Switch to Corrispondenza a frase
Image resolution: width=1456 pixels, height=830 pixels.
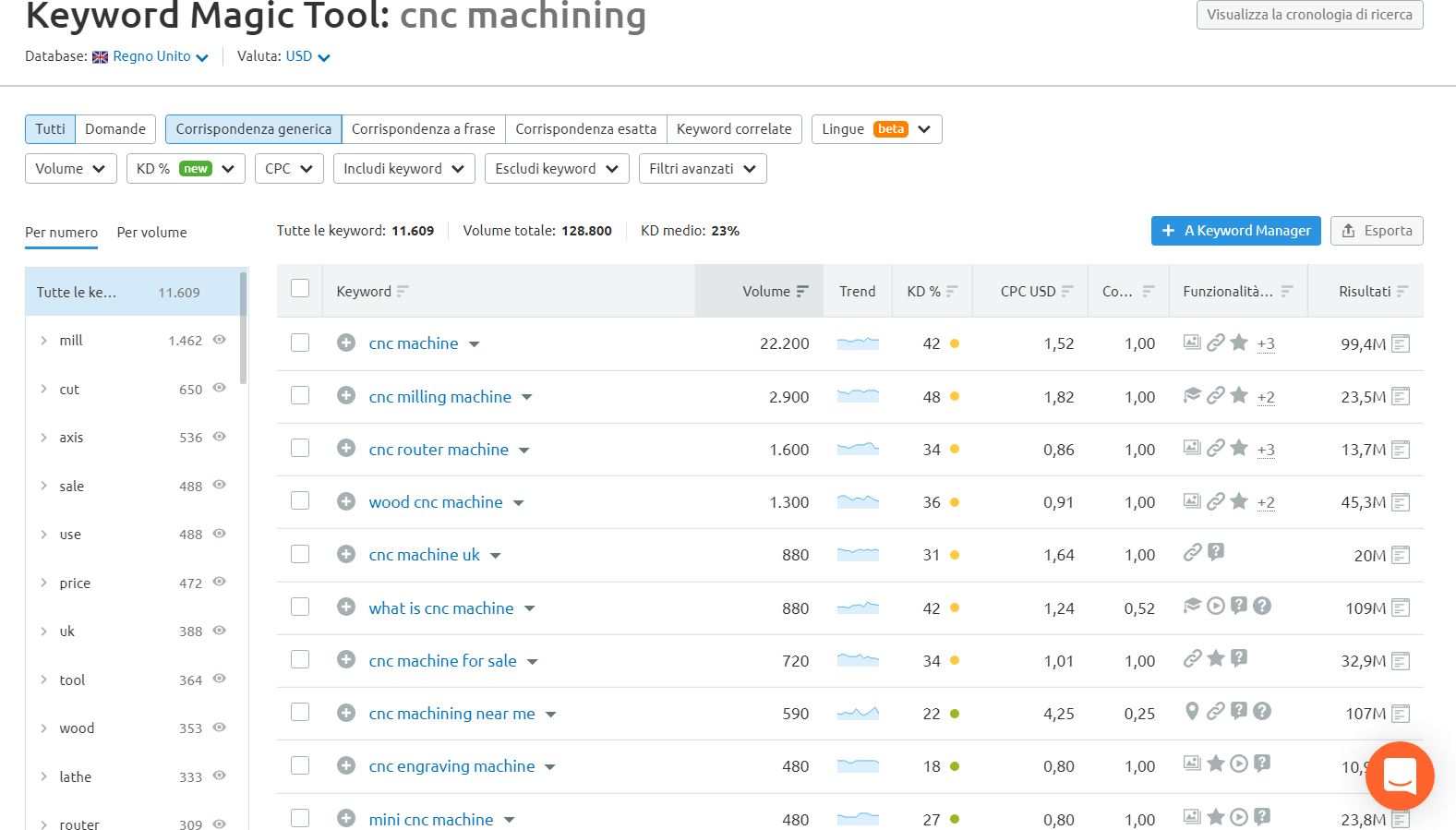423,129
